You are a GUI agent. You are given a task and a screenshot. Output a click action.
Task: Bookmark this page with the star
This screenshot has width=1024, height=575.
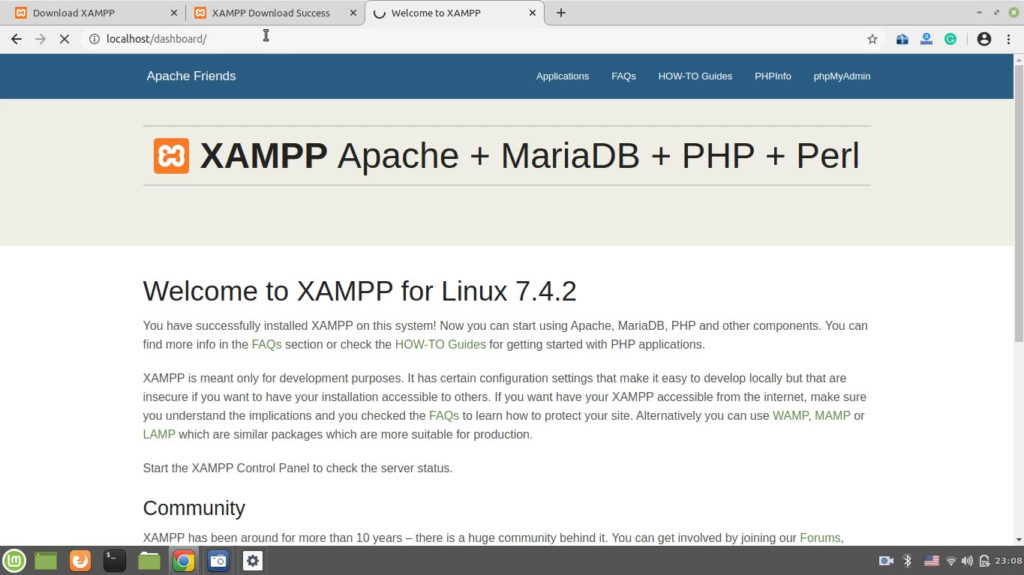tap(872, 39)
